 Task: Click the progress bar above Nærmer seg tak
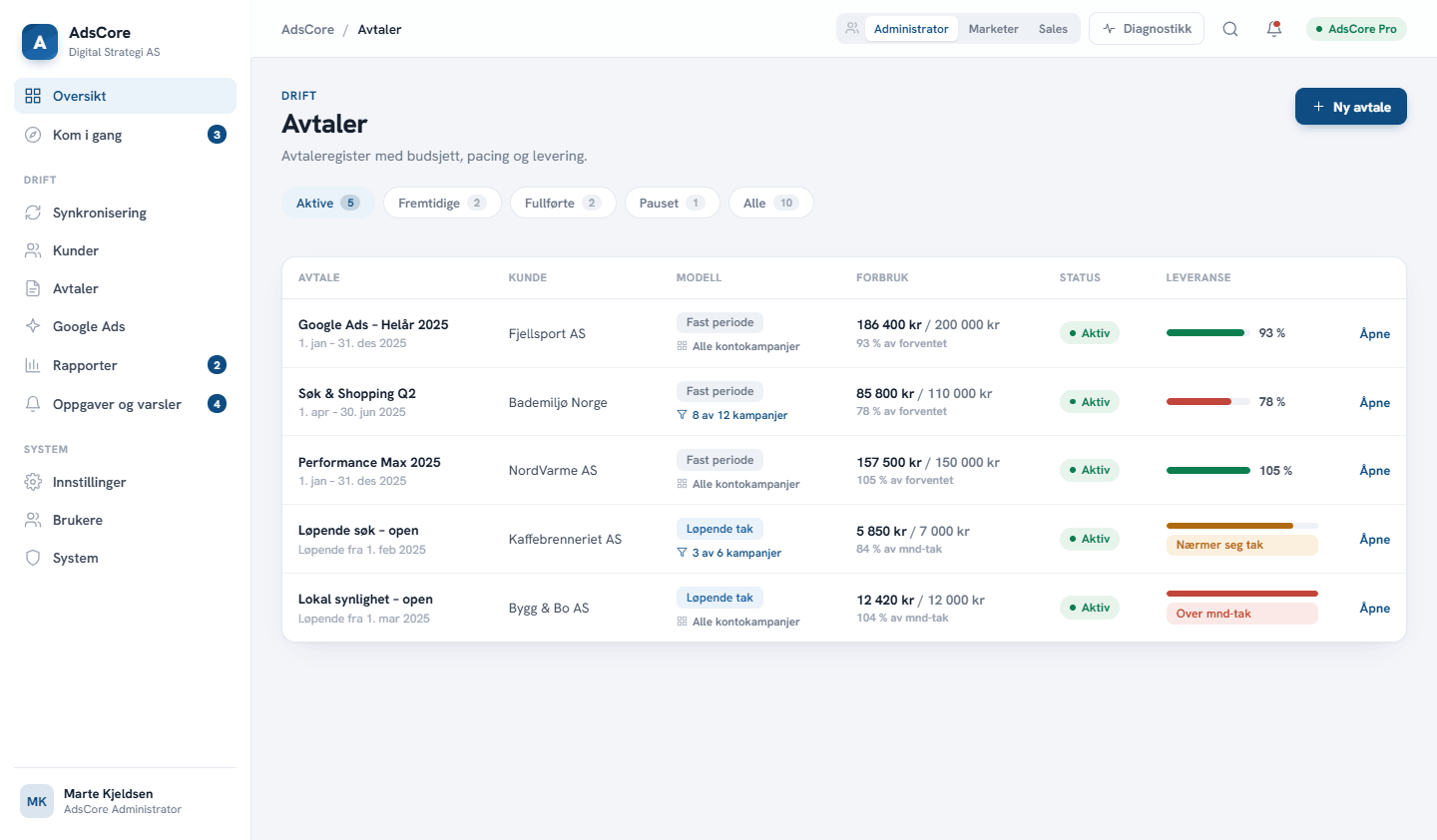point(1241,526)
